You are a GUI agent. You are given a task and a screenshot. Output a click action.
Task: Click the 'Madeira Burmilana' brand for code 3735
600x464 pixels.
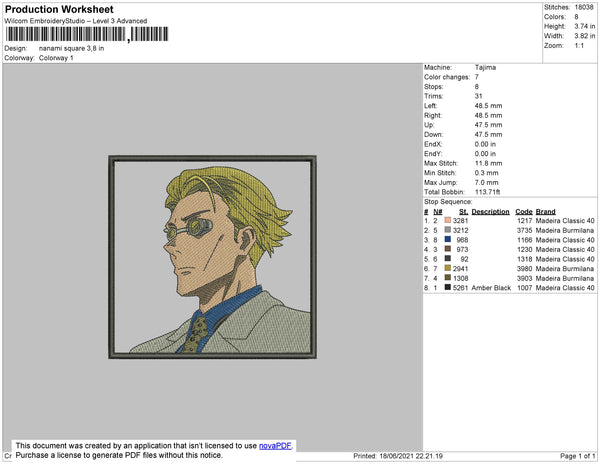tap(565, 230)
